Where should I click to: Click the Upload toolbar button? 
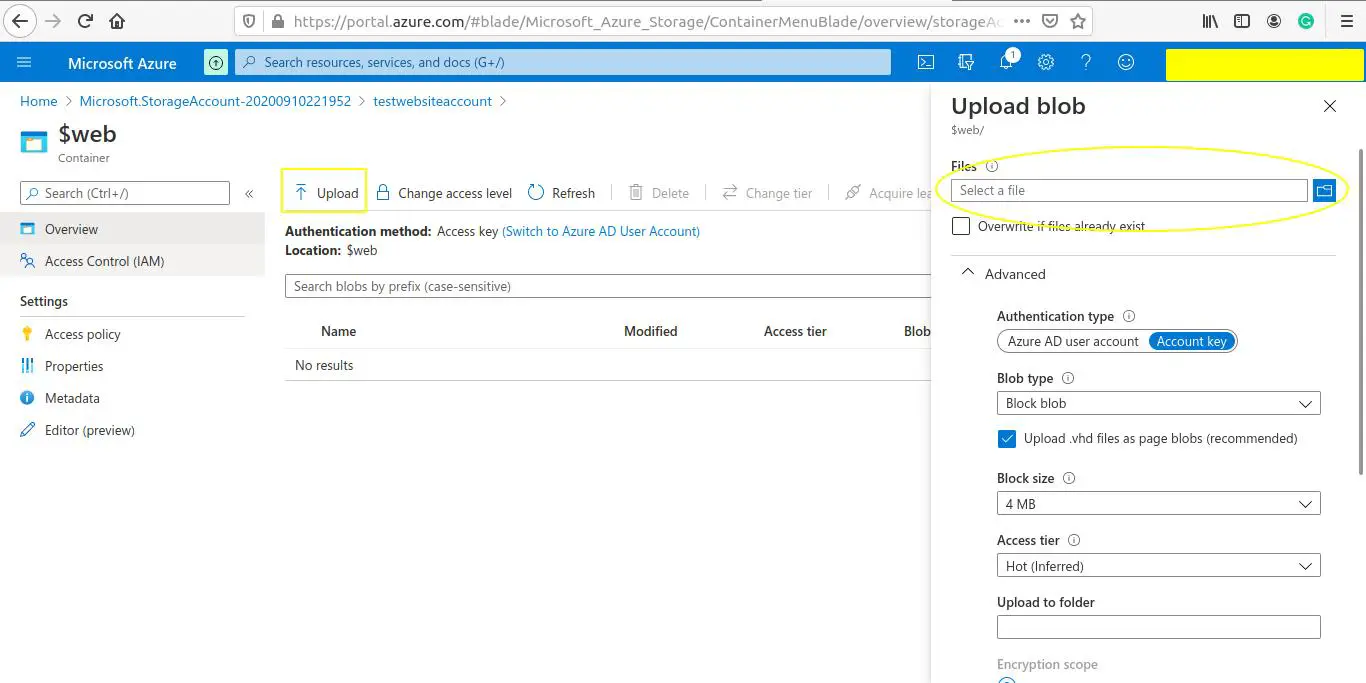(x=324, y=192)
